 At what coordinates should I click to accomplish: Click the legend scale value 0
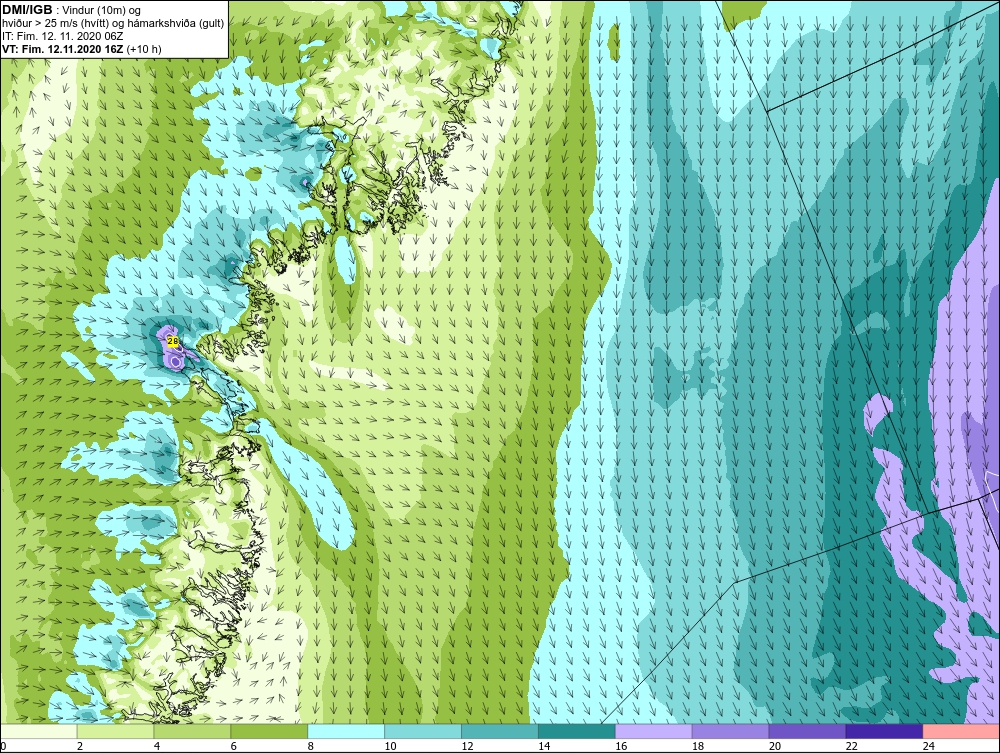[x=3, y=746]
